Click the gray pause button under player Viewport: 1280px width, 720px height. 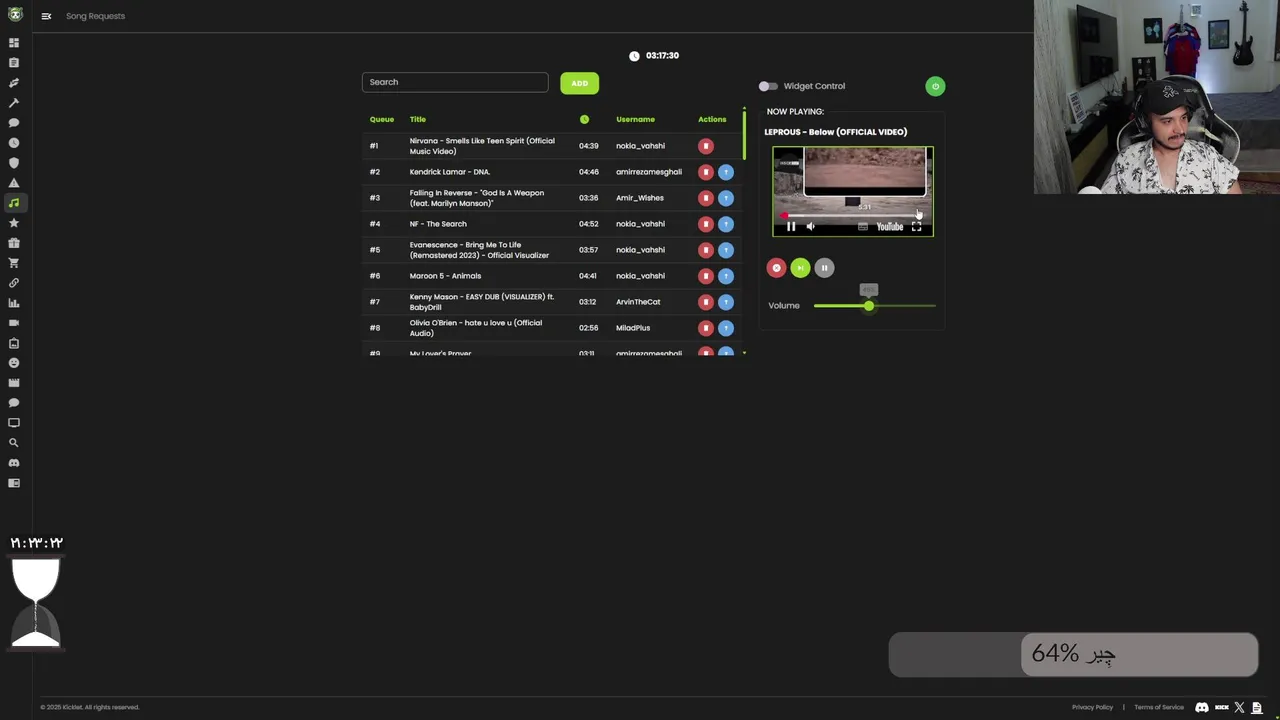click(824, 268)
